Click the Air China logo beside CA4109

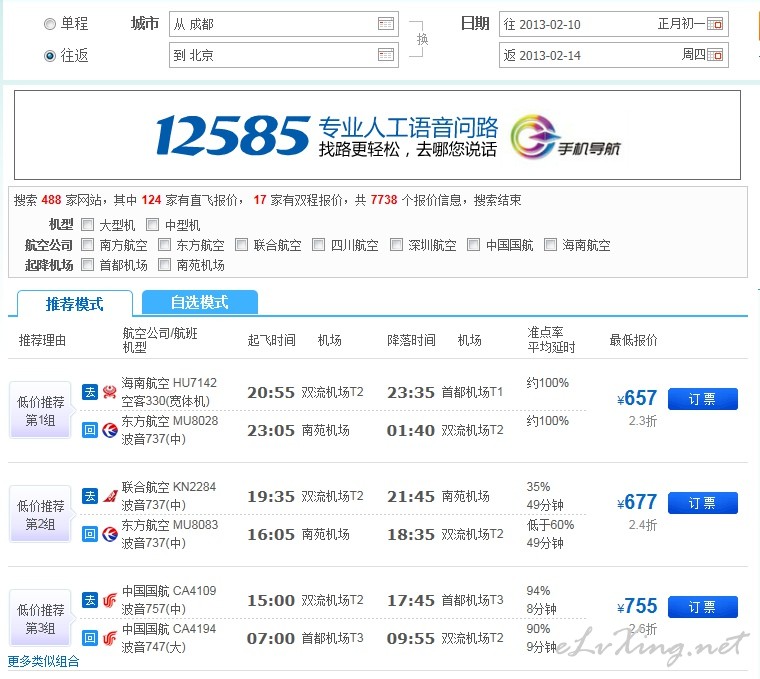(x=110, y=600)
